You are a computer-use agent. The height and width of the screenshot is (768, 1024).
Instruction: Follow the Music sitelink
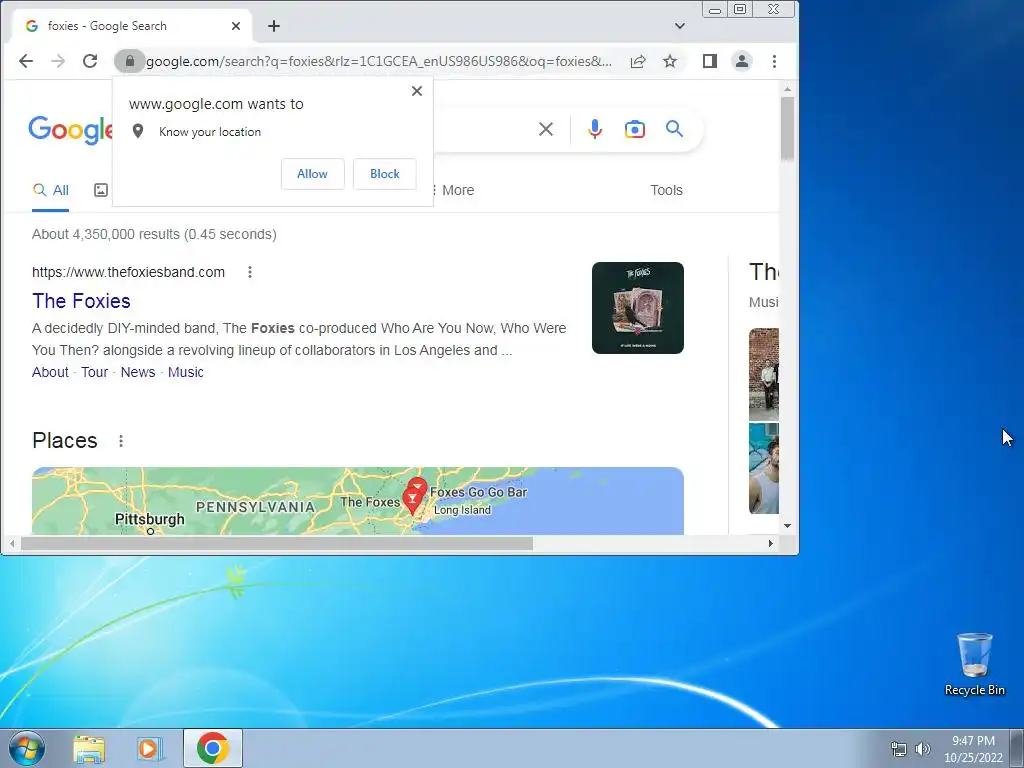click(185, 372)
